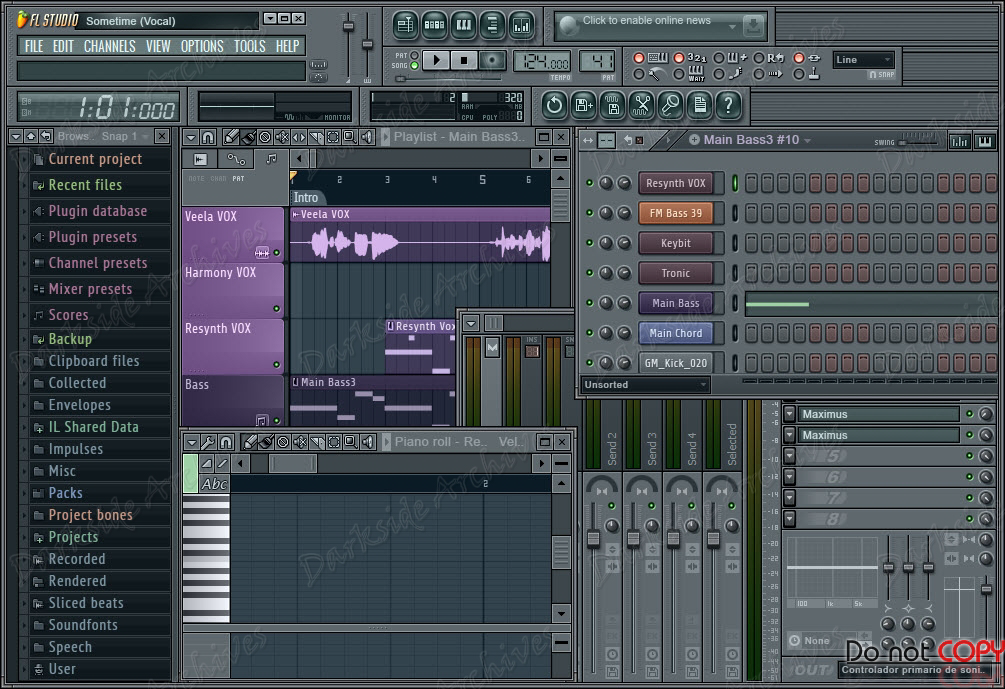
Task: Open the Main Bass3 #10 pattern selector dropdown
Action: click(808, 140)
